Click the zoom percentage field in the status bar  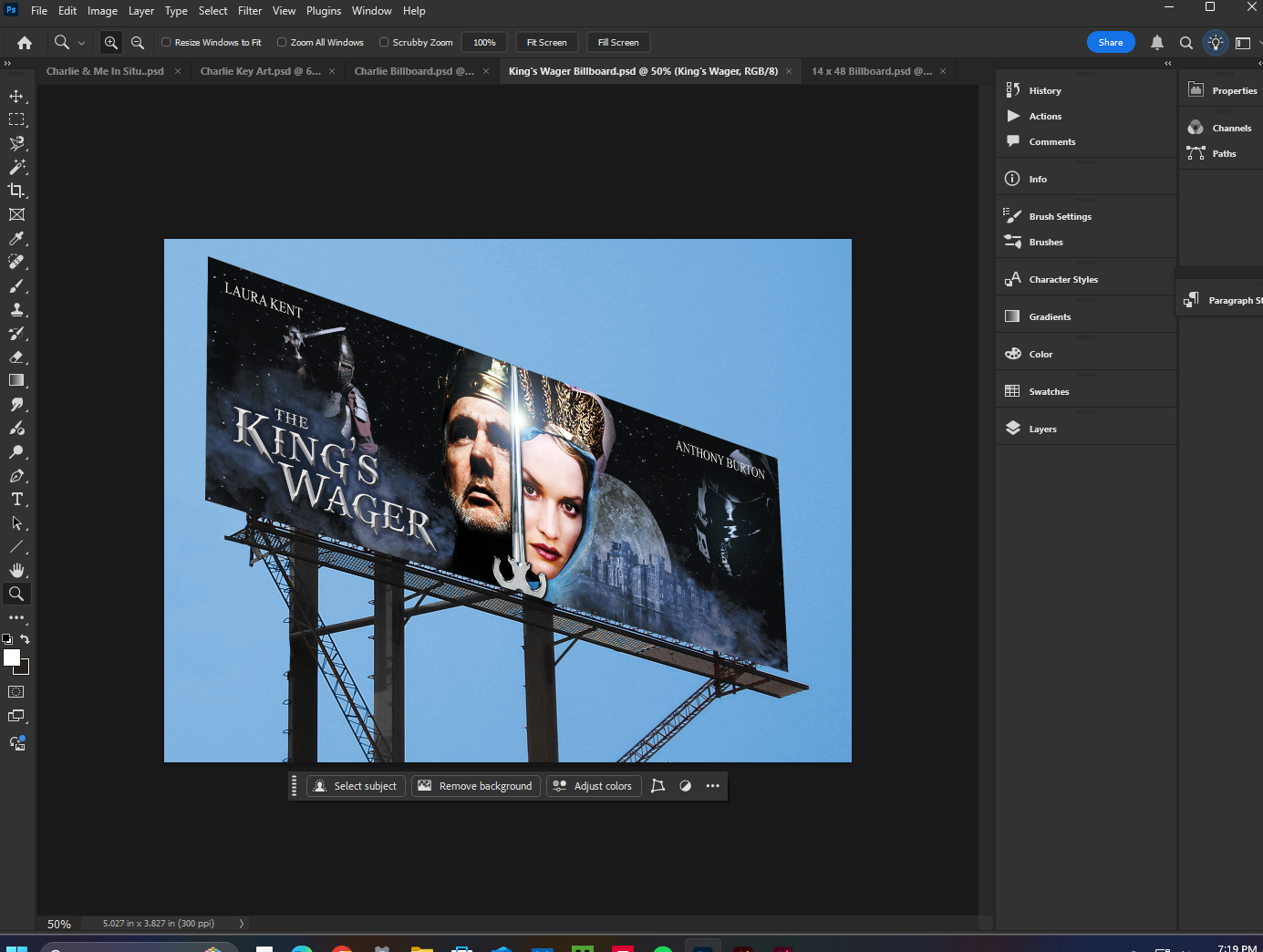[x=57, y=923]
